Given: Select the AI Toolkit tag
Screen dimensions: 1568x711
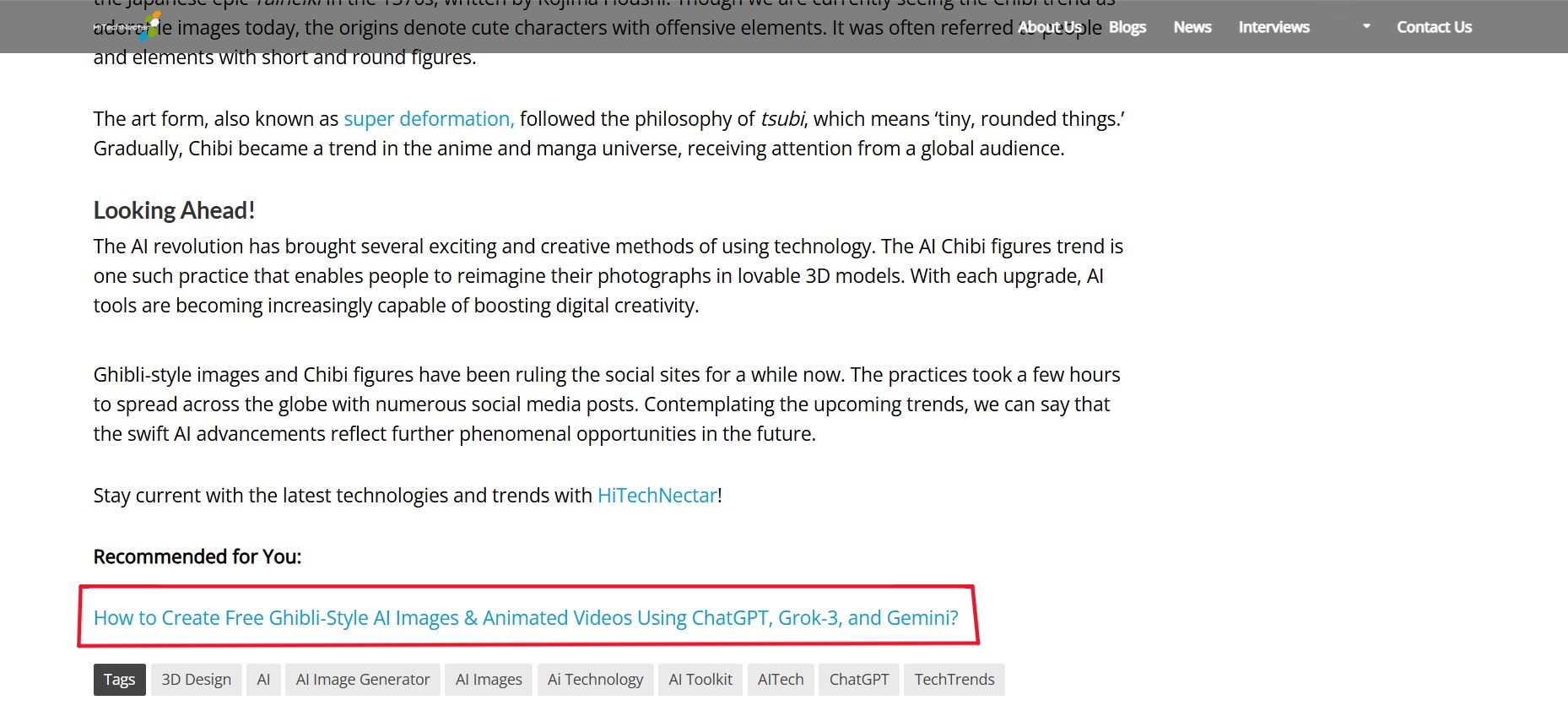Looking at the screenshot, I should click(700, 679).
